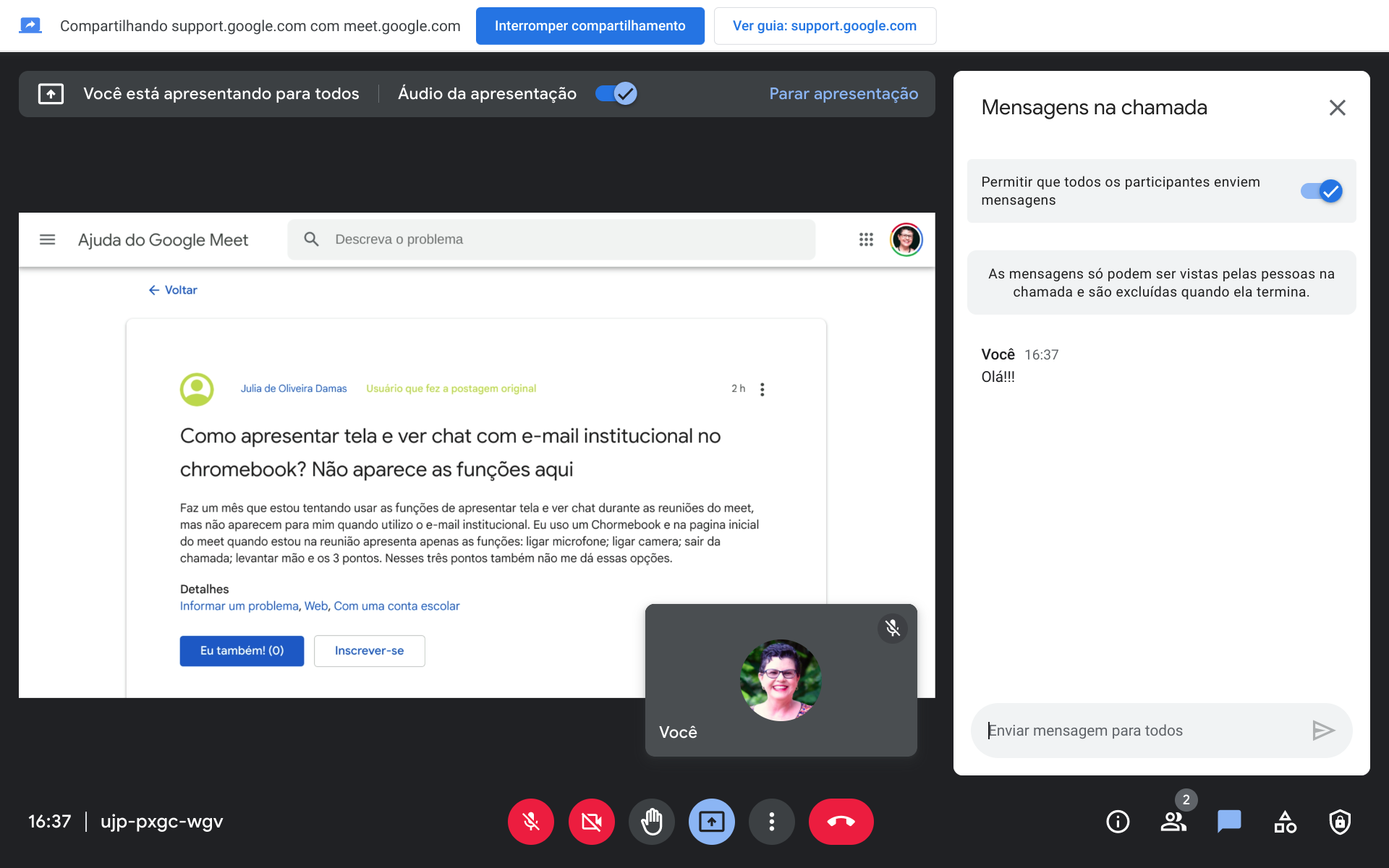Open activities shapes icon
1389x868 pixels.
click(1285, 822)
